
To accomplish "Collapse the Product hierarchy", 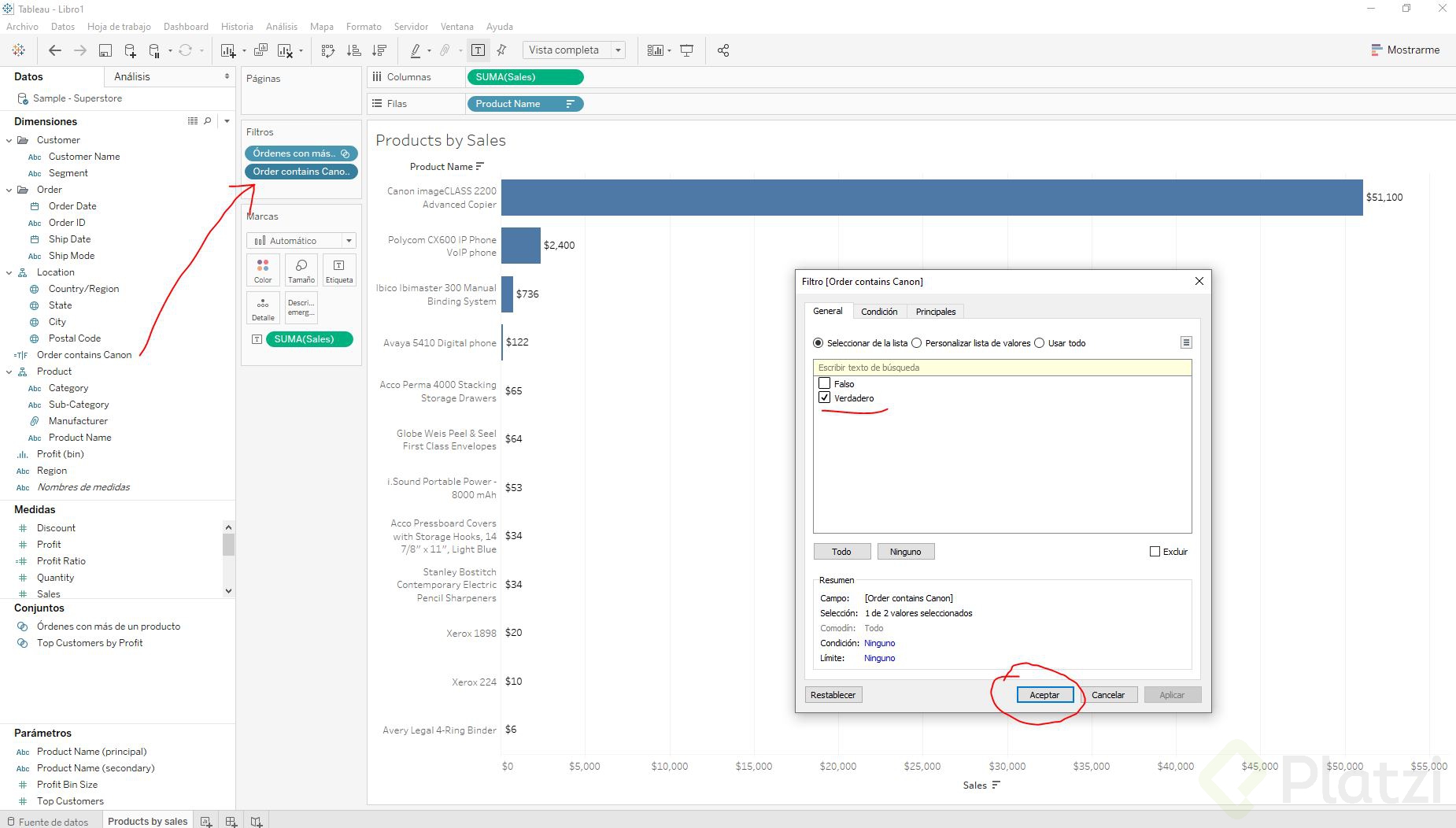I will click(x=9, y=371).
